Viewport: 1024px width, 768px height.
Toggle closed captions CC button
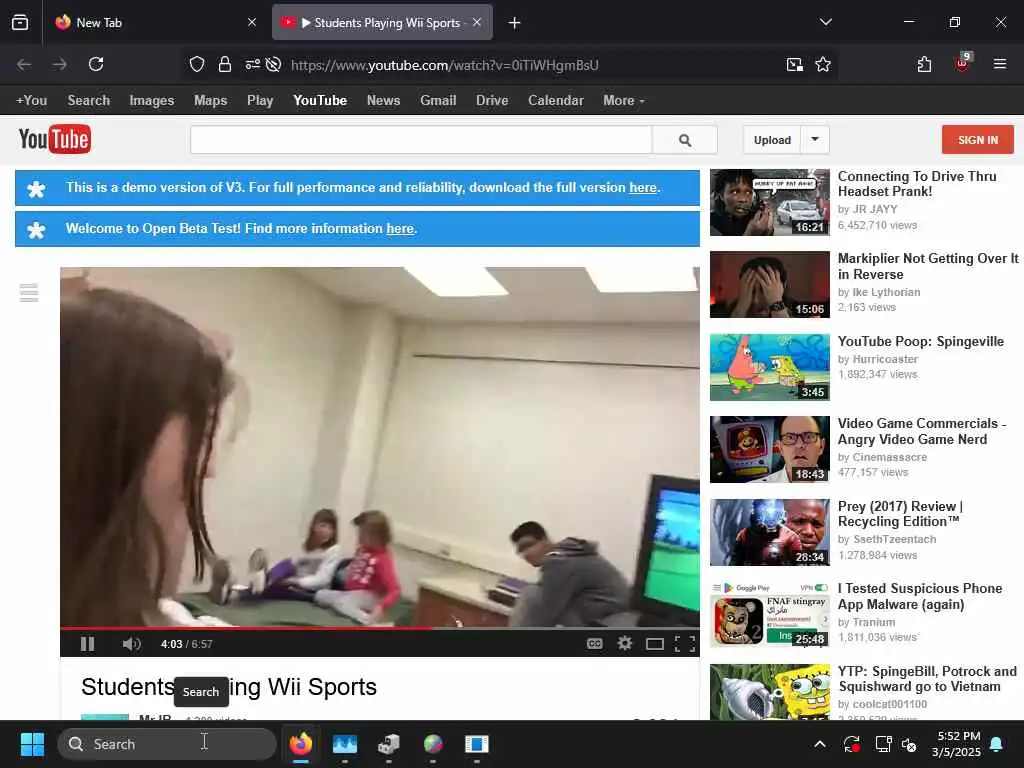[x=594, y=644]
